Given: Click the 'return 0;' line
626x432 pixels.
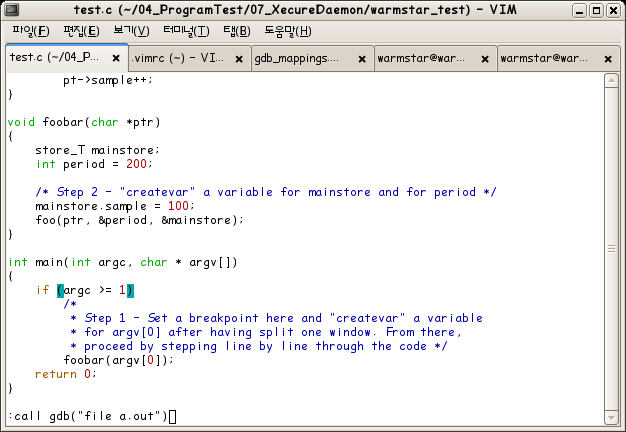Looking at the screenshot, I should (x=65, y=374).
